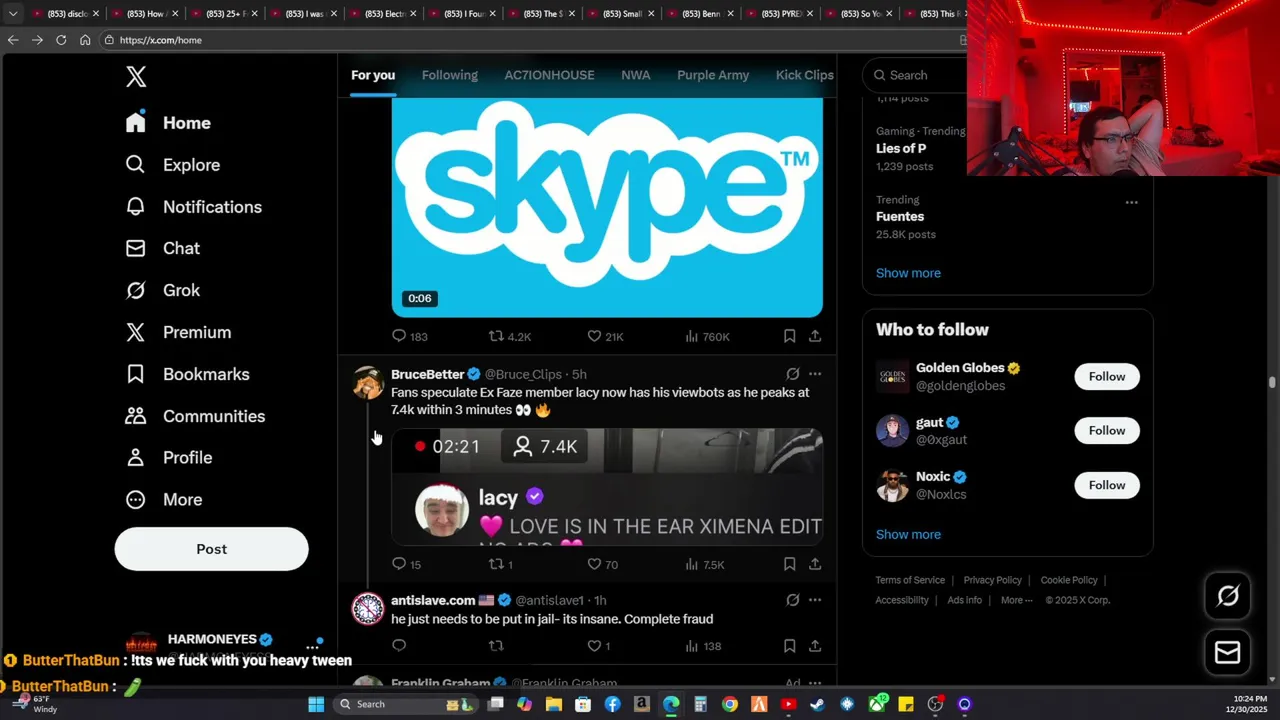
Task: Click the Profile person icon in sidebar
Action: tap(135, 457)
